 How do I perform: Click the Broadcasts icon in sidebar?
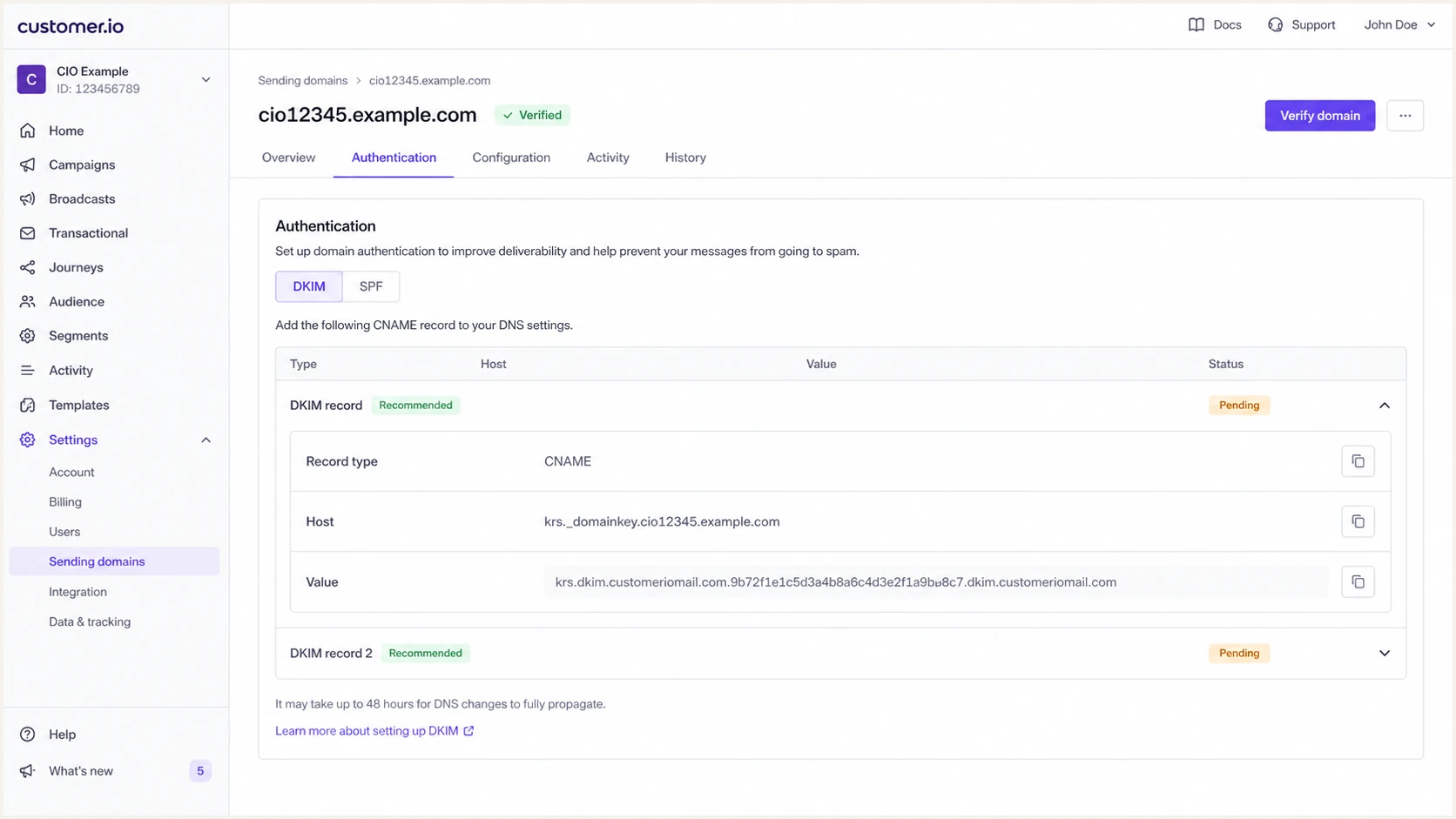(x=28, y=198)
